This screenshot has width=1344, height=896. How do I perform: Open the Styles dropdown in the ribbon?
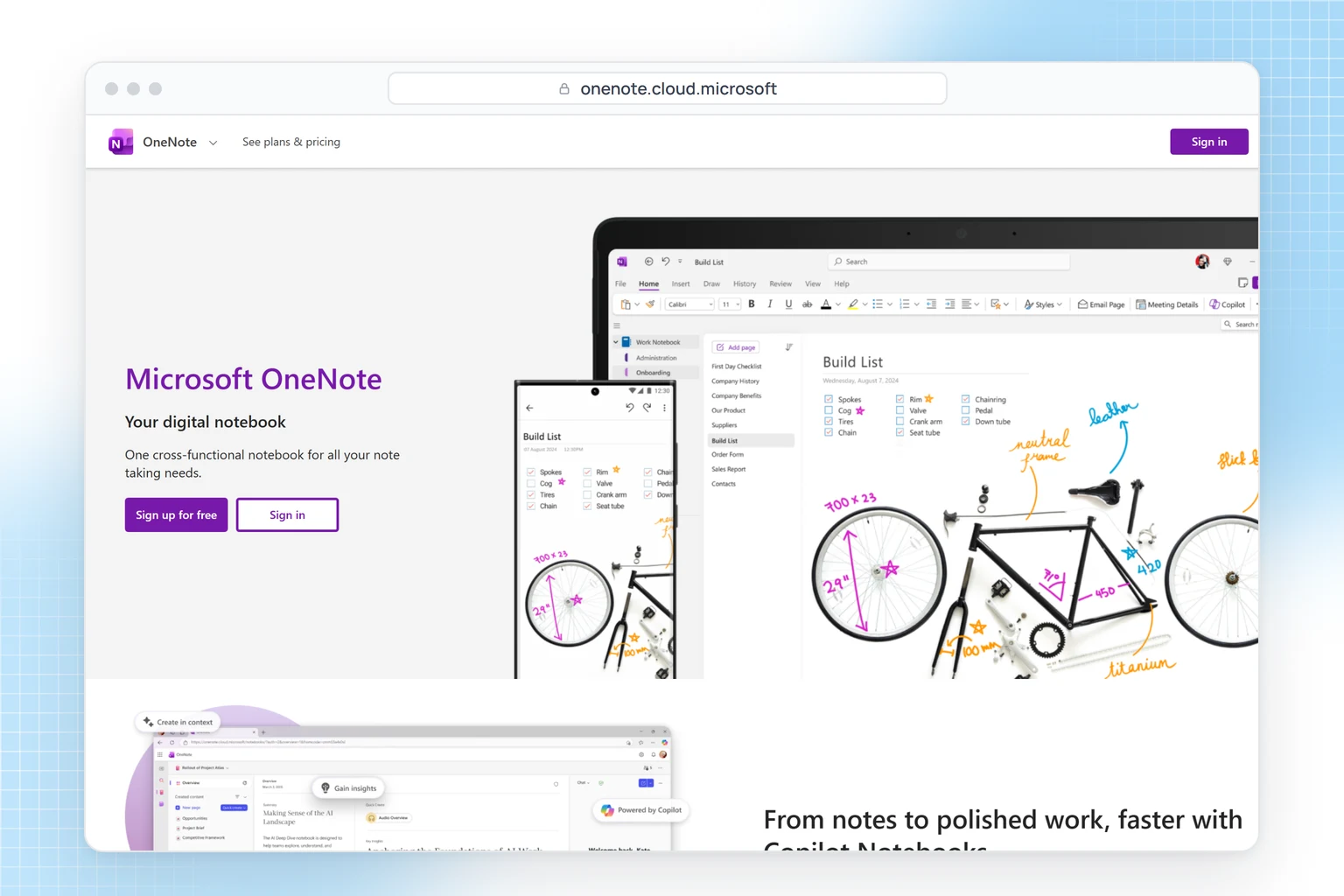pos(1043,304)
